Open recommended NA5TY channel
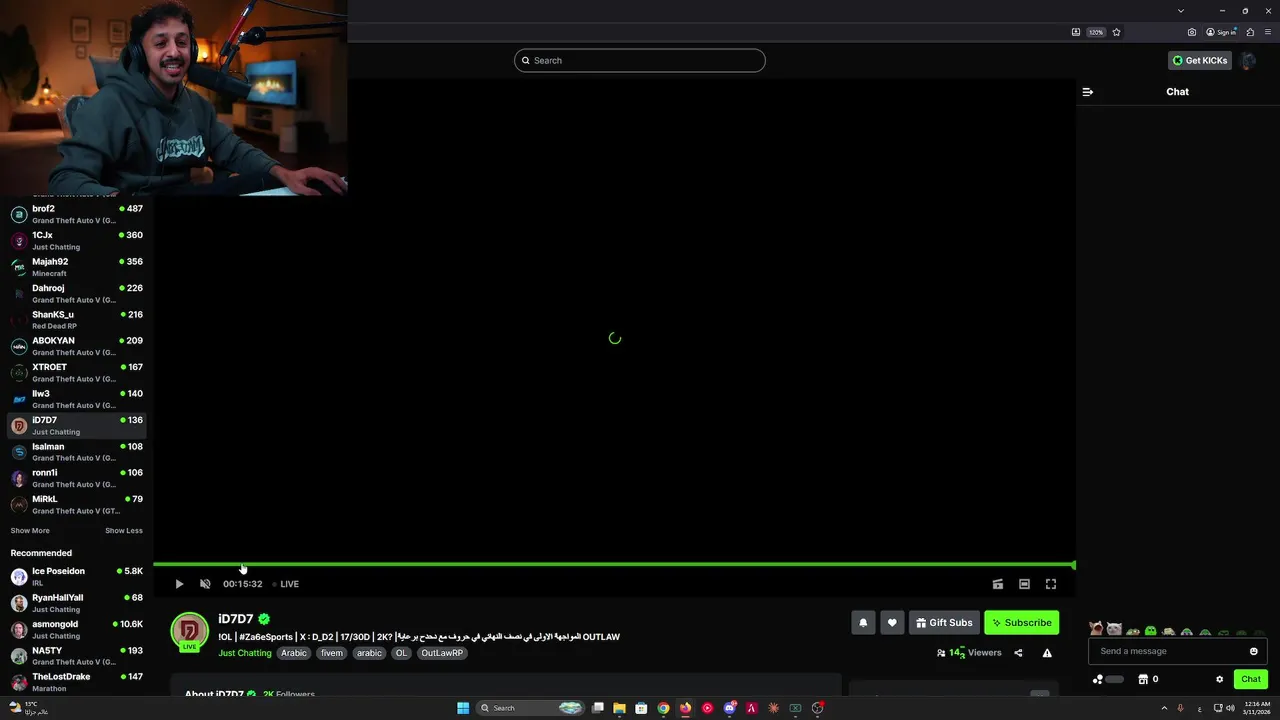The image size is (1280, 720). point(76,656)
